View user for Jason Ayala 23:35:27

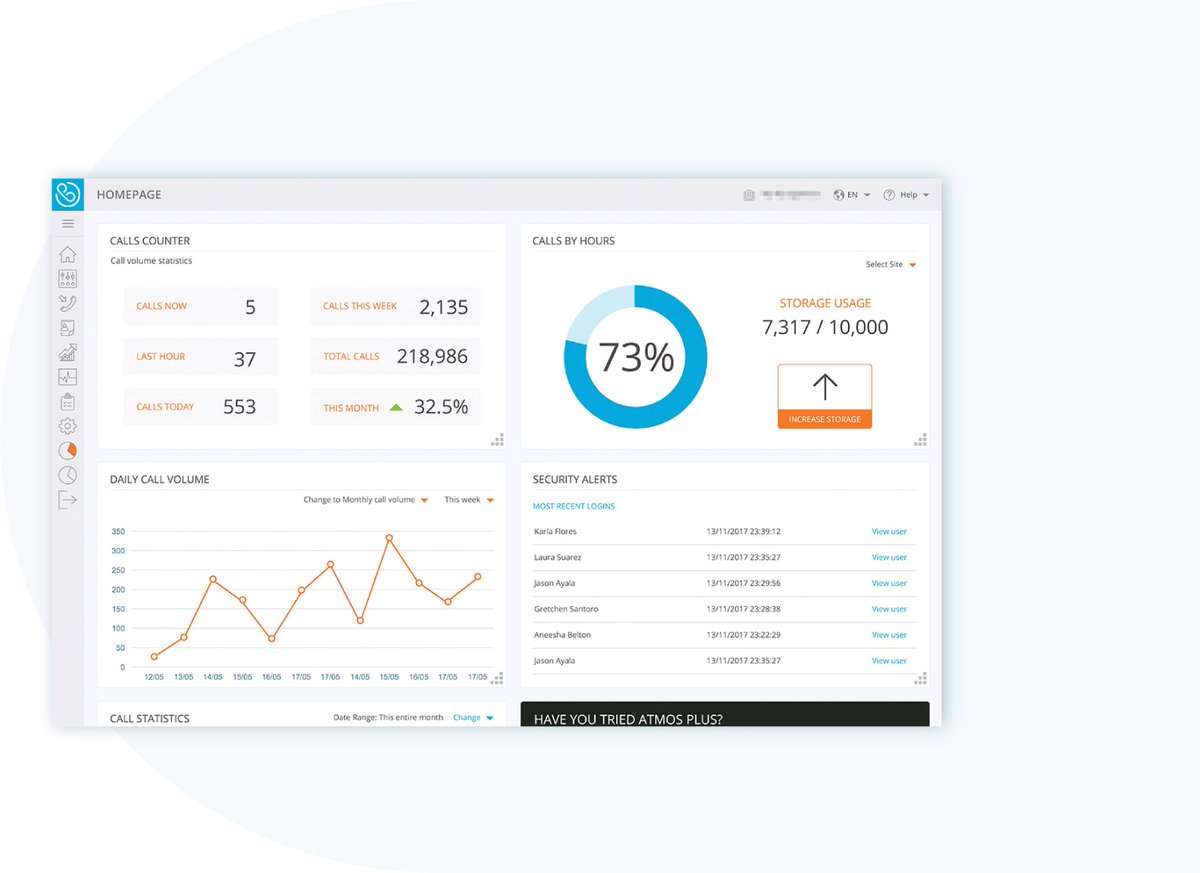[x=889, y=661]
